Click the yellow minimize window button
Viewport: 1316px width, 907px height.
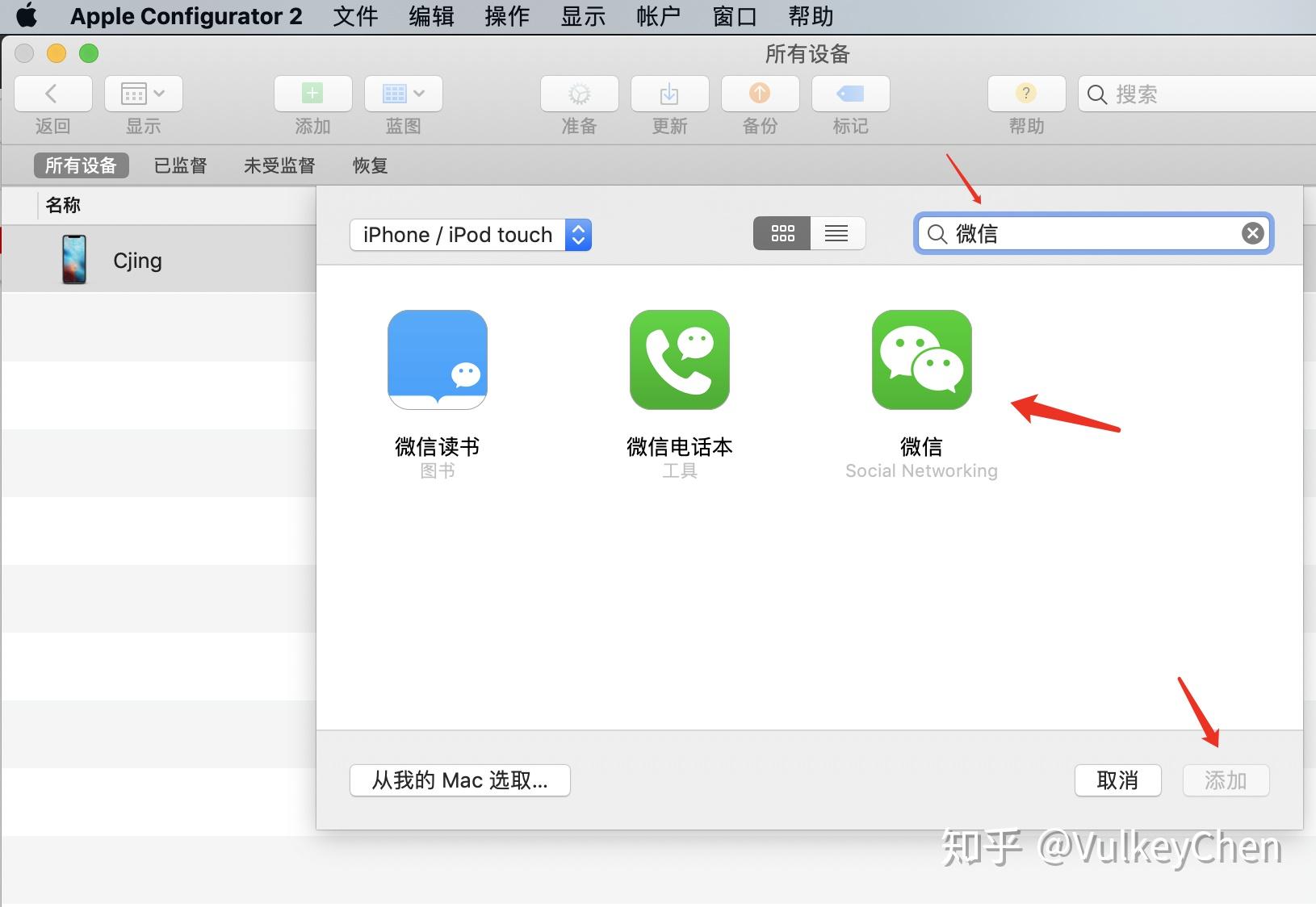click(x=57, y=53)
